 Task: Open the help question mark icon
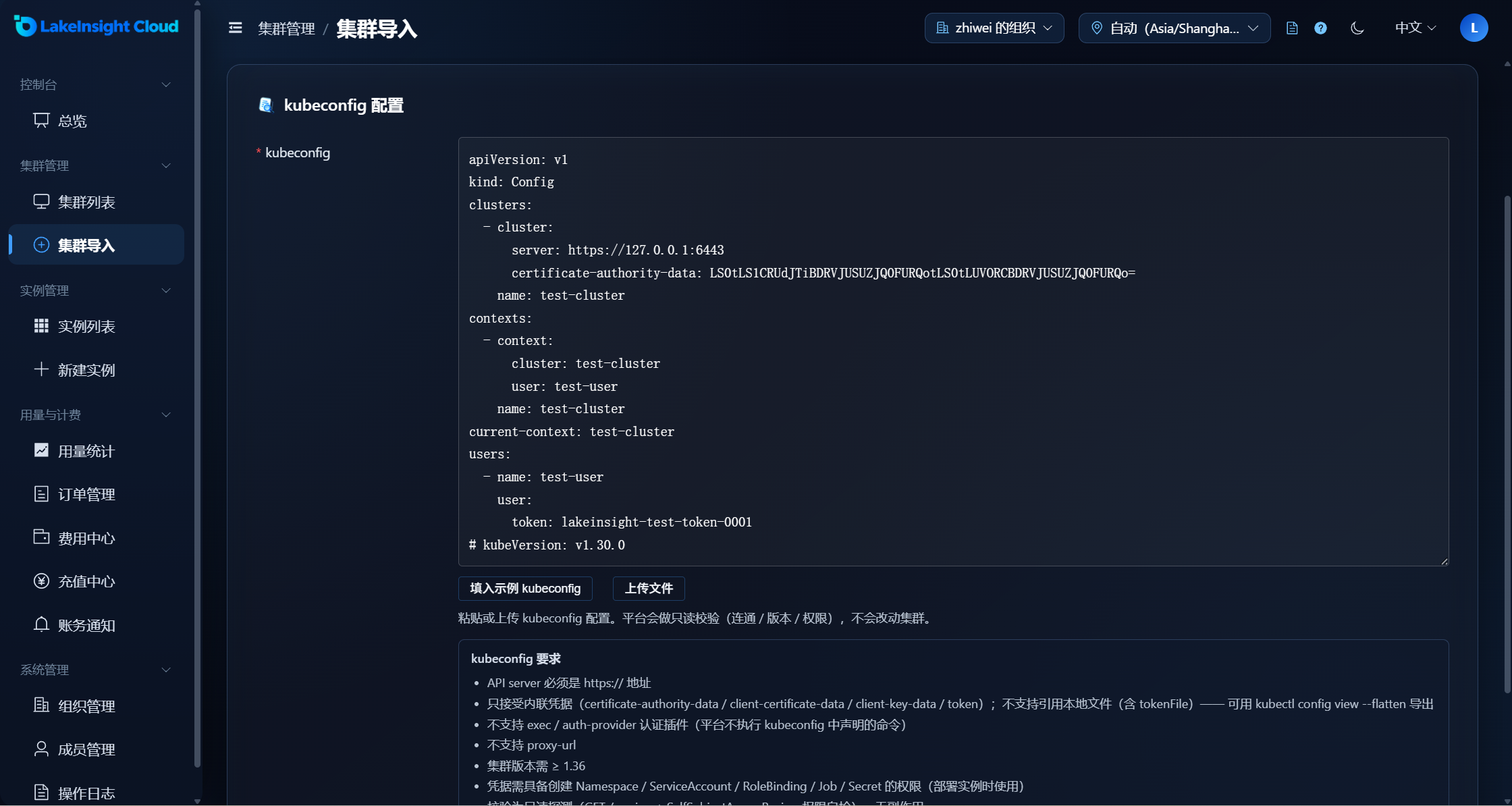(x=1320, y=28)
